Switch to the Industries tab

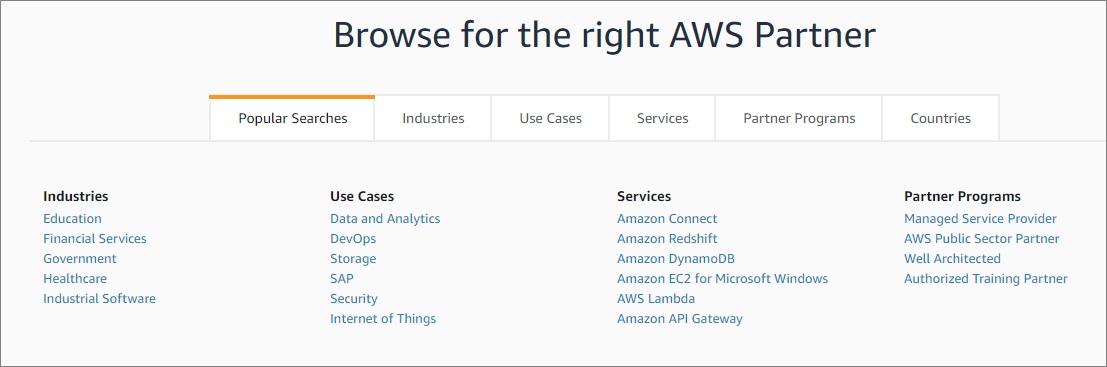(433, 119)
